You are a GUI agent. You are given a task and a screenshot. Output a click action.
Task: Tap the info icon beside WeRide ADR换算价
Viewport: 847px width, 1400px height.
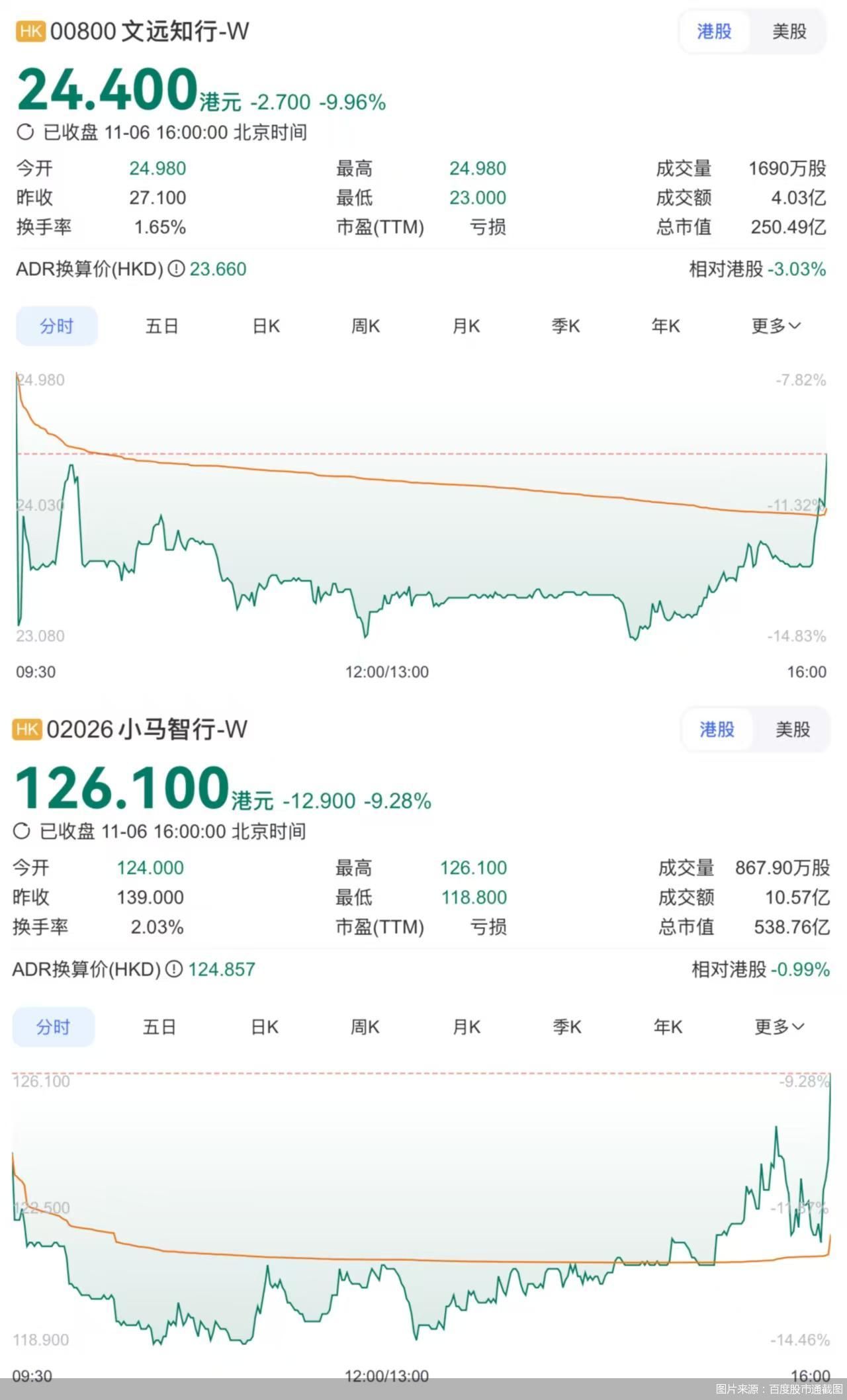pos(175,269)
